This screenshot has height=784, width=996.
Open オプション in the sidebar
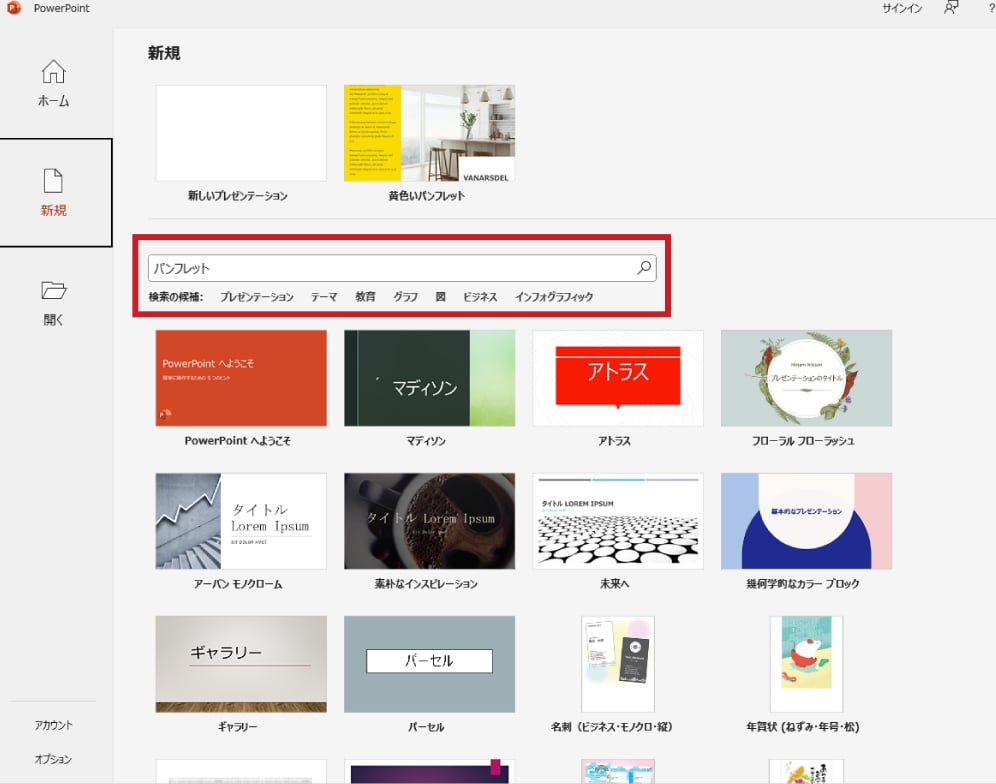click(54, 759)
